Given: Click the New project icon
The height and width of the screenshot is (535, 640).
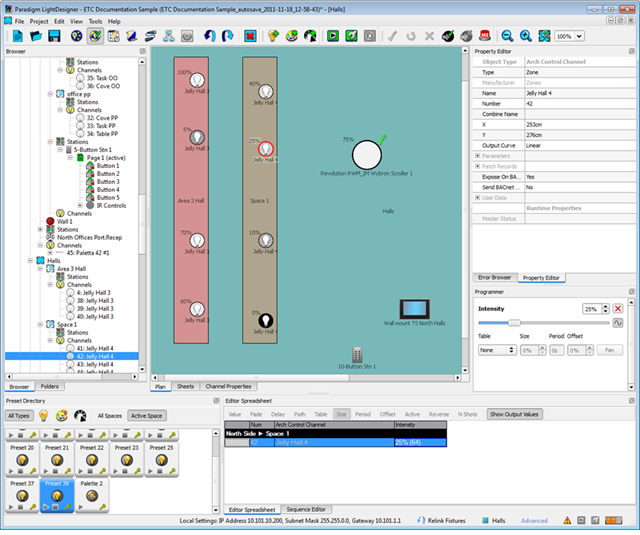Looking at the screenshot, I should (x=18, y=36).
